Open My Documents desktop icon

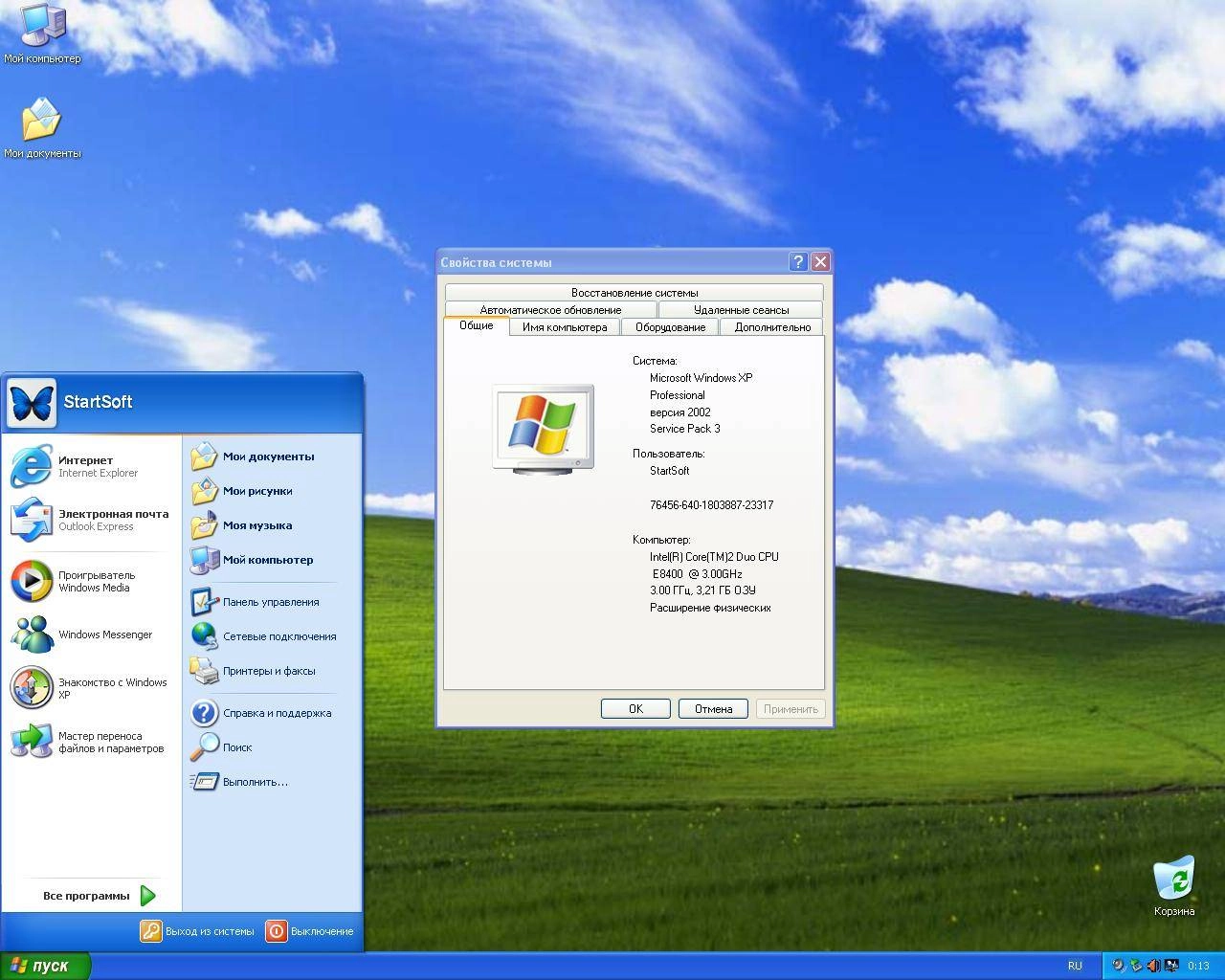(x=42, y=127)
